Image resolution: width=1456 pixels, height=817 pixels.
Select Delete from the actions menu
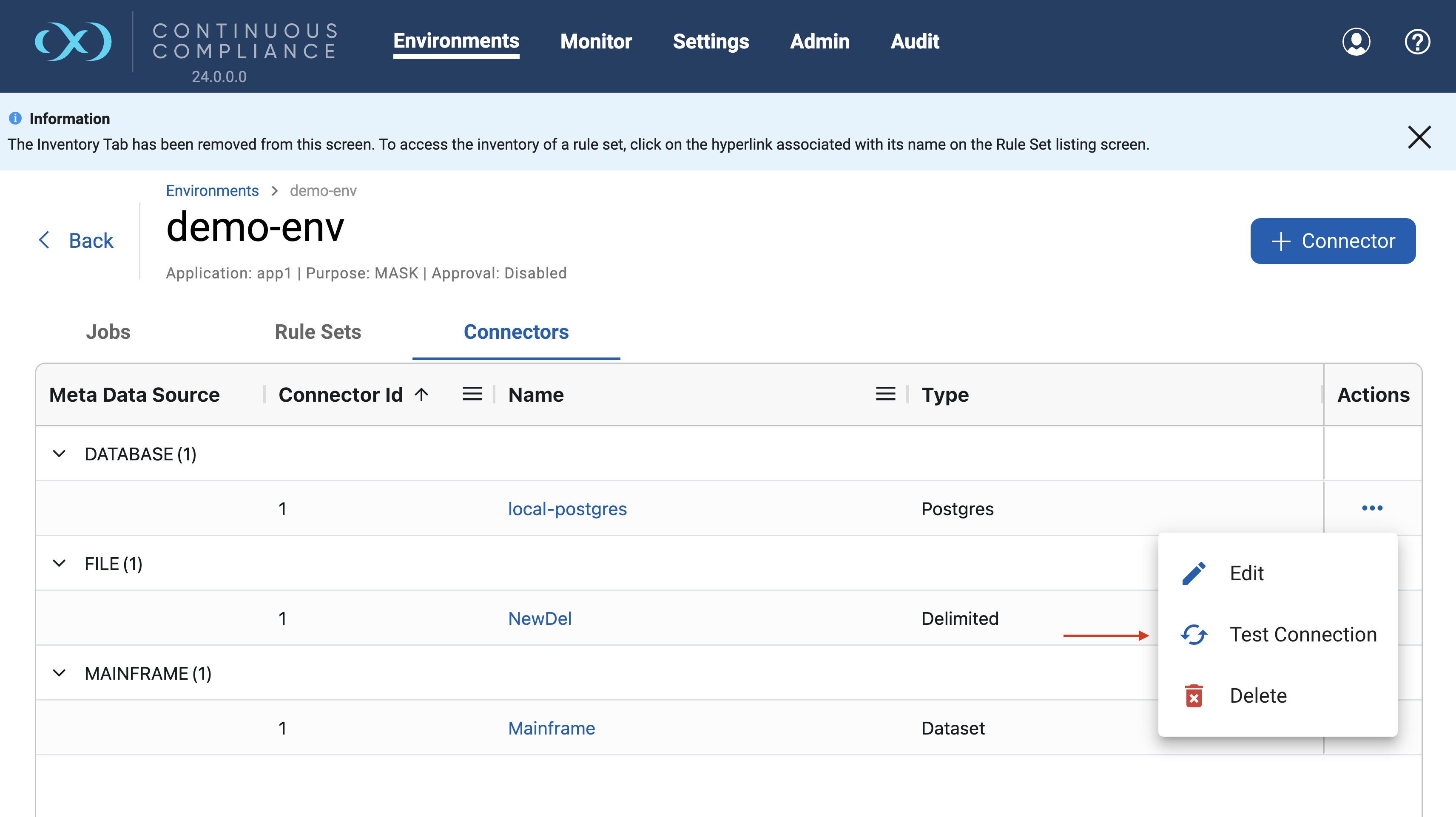point(1257,695)
